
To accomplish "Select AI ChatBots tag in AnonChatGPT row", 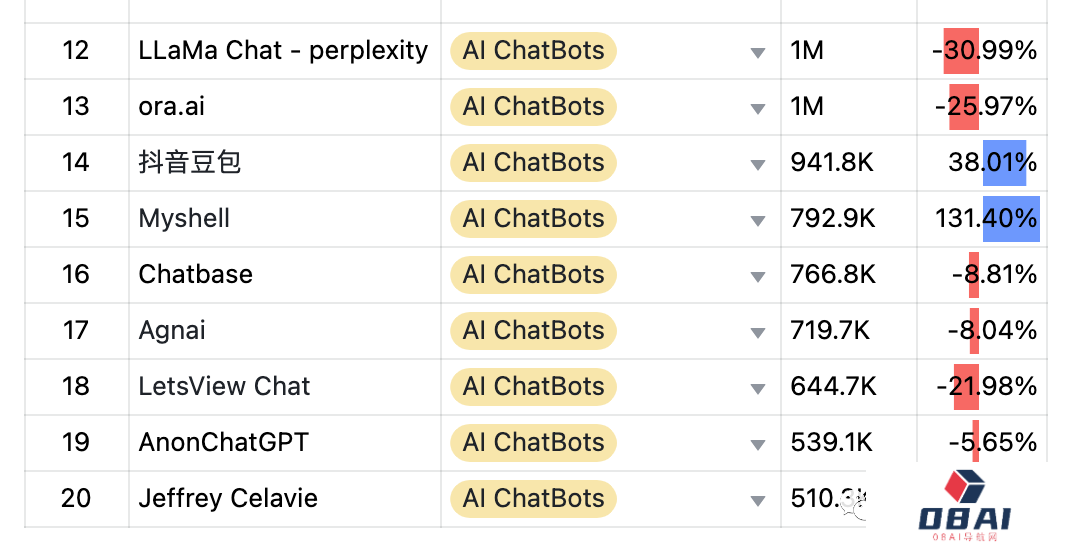I will 533,443.
